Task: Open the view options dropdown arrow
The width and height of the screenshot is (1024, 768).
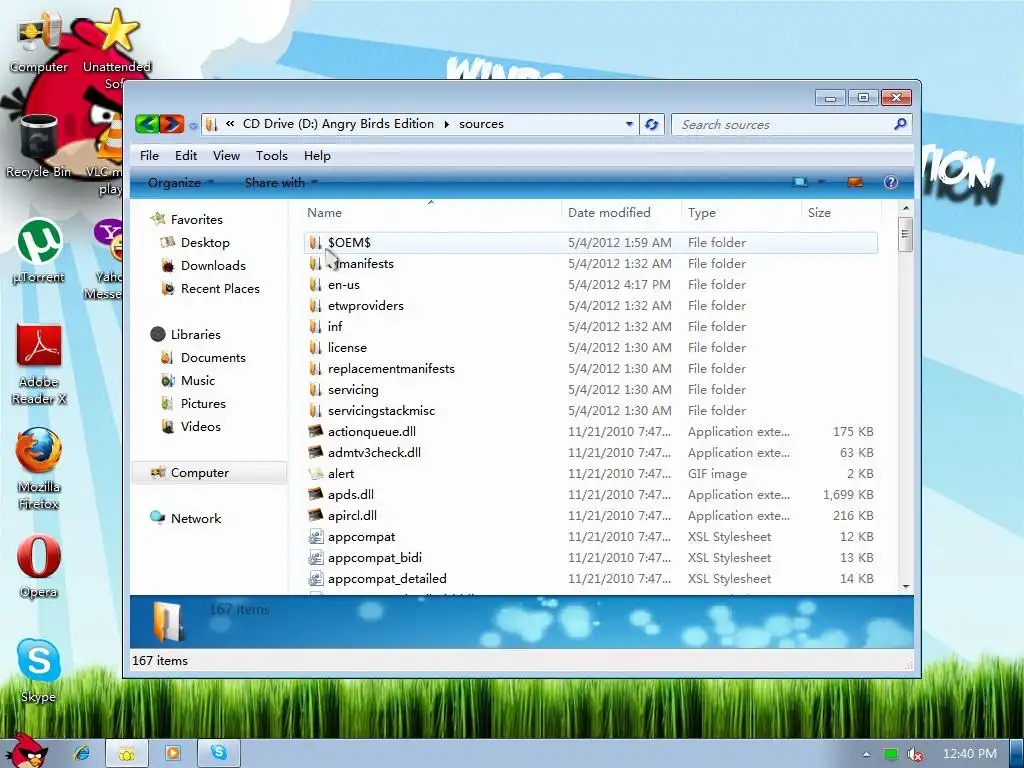Action: tap(821, 182)
